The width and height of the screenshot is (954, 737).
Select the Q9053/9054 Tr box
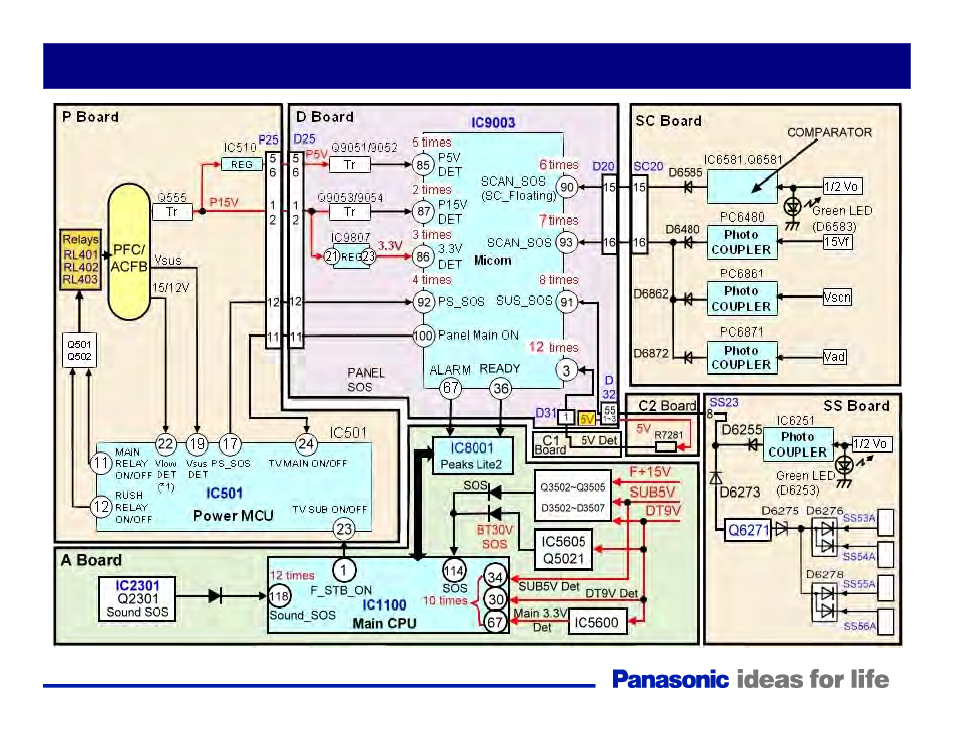(x=349, y=212)
